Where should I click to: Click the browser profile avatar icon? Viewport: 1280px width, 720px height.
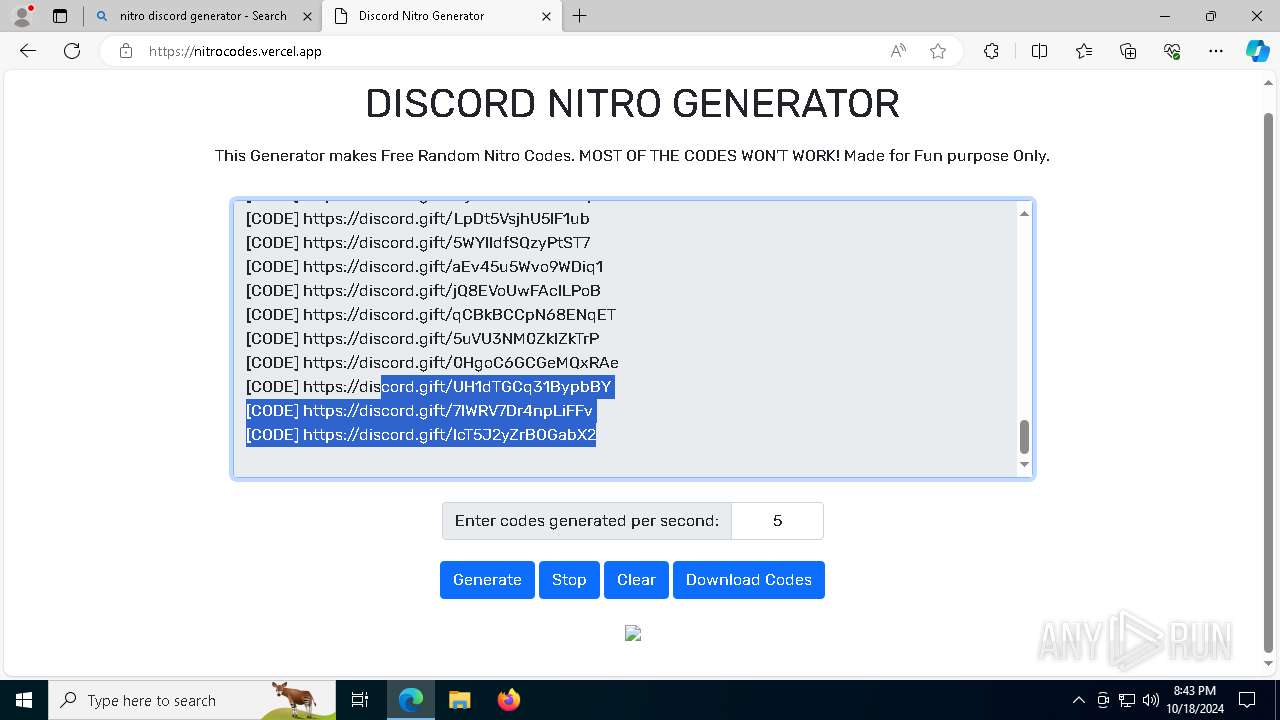(21, 16)
